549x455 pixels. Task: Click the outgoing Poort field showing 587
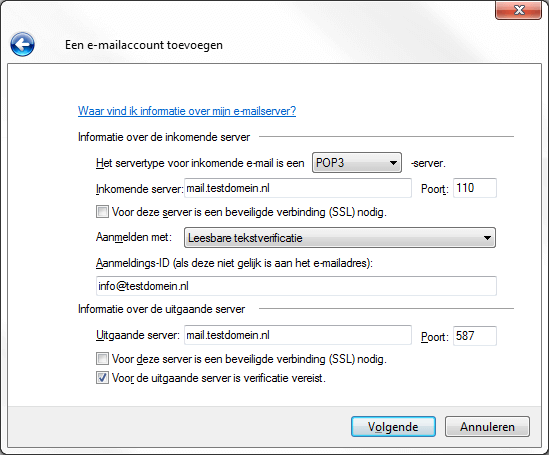pyautogui.click(x=475, y=336)
